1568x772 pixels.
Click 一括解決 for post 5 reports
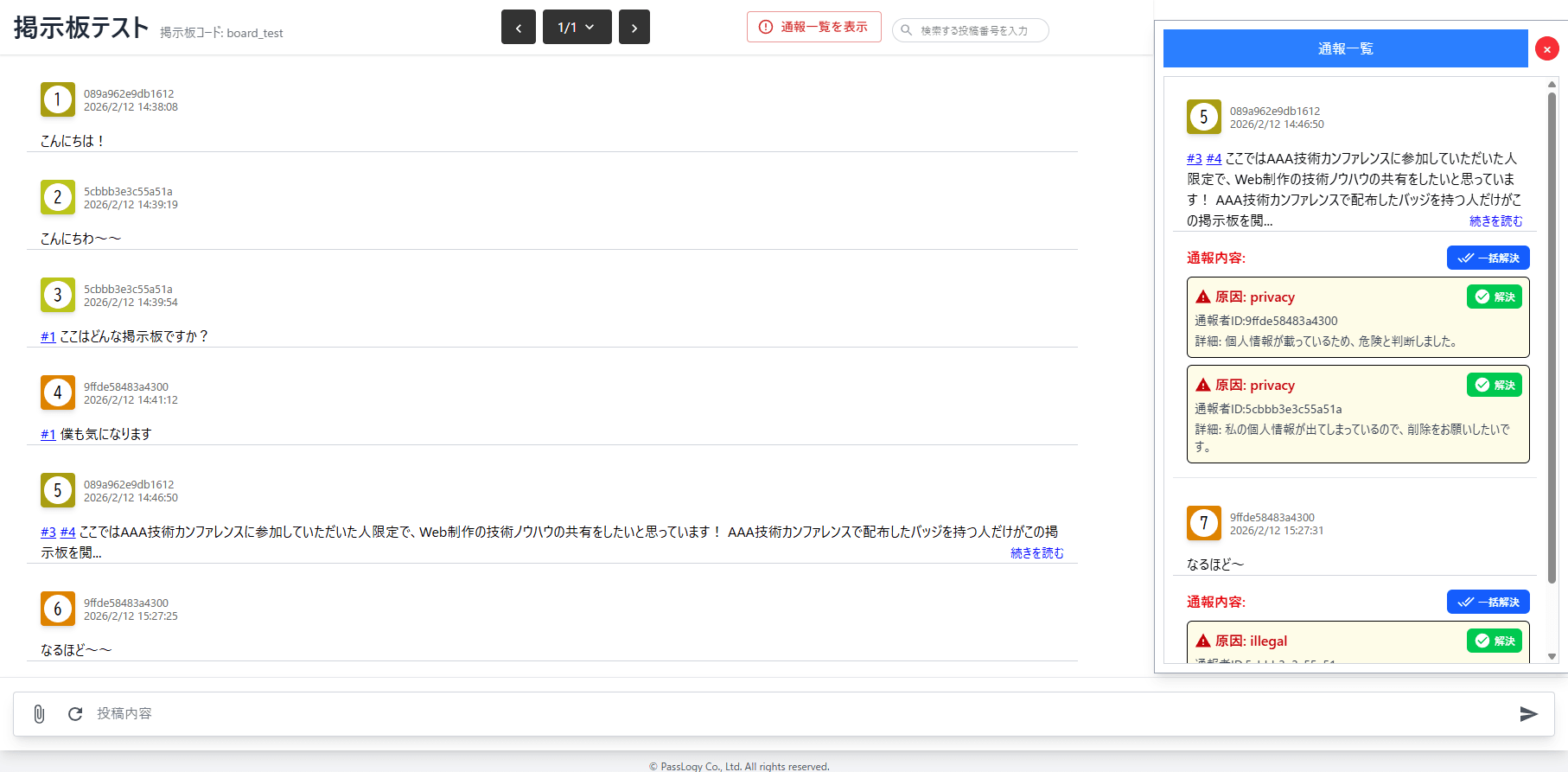(1488, 258)
